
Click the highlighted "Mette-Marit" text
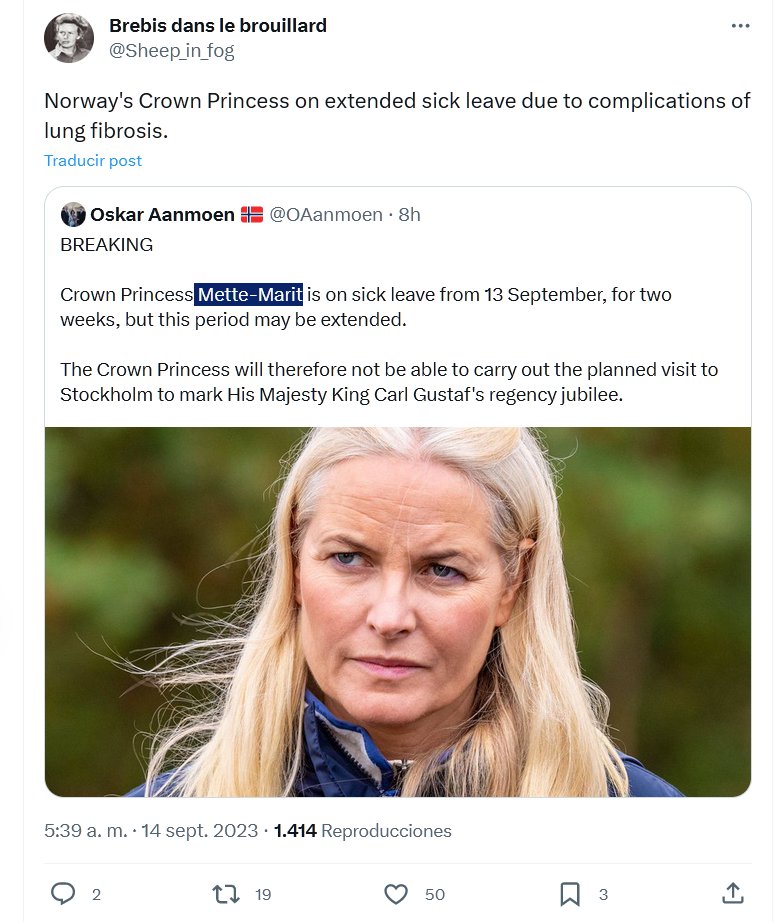(248, 294)
